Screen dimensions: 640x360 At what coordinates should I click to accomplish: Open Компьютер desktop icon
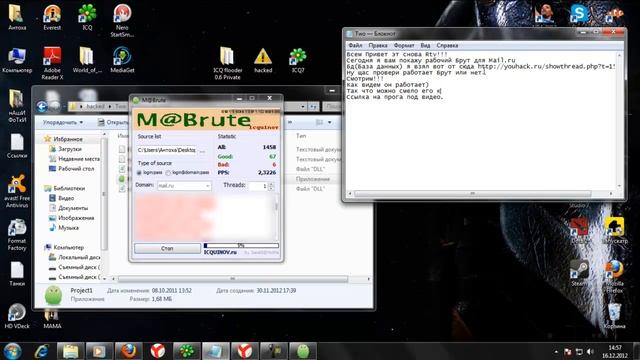(x=17, y=60)
